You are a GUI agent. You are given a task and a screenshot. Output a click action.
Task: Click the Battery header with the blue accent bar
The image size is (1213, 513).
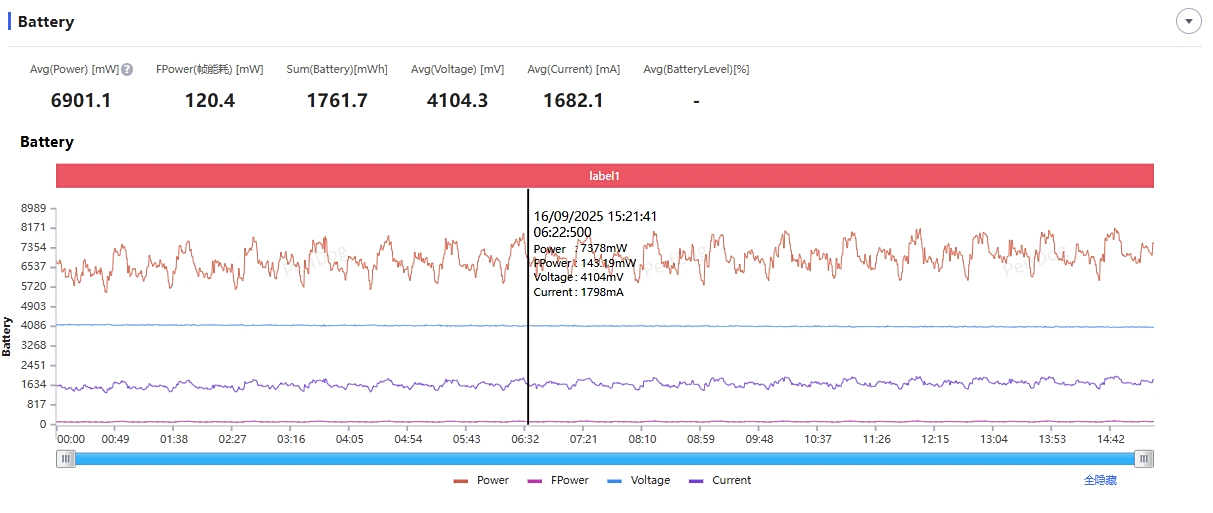coord(46,22)
